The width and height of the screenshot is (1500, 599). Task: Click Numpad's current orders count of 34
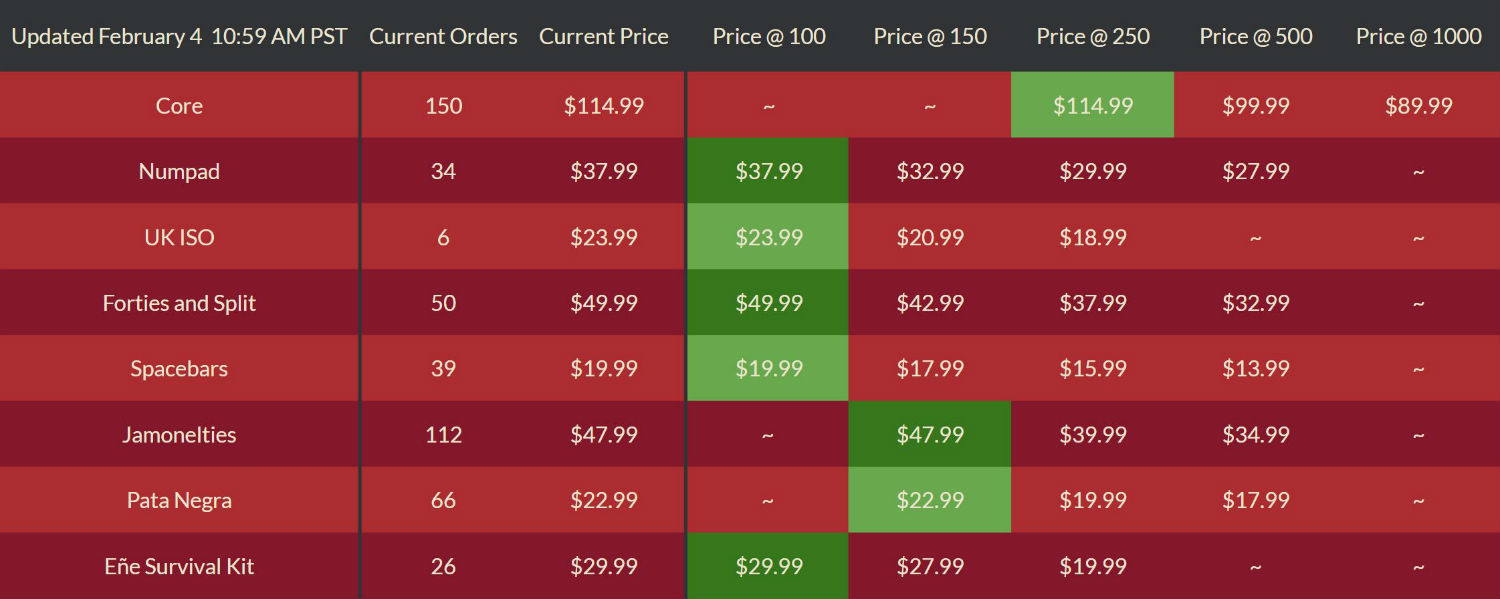pyautogui.click(x=443, y=172)
